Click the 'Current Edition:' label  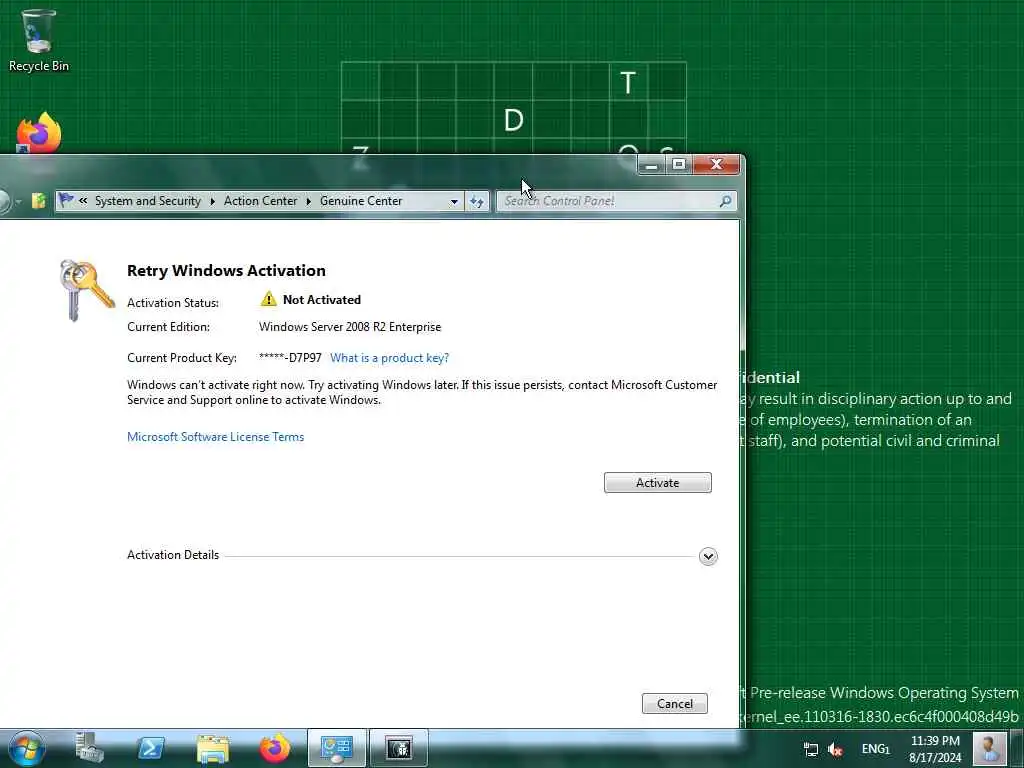(168, 327)
